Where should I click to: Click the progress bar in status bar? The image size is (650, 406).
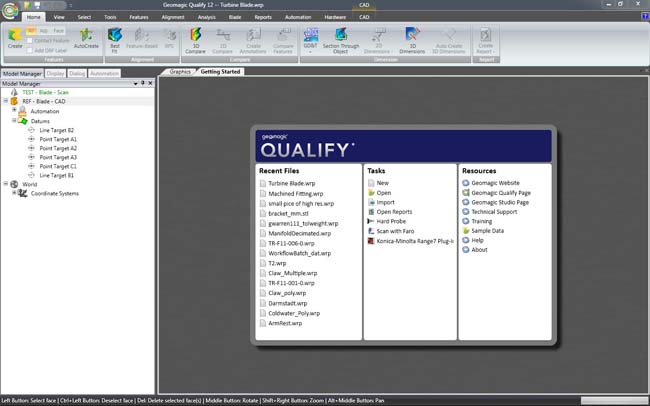614,401
